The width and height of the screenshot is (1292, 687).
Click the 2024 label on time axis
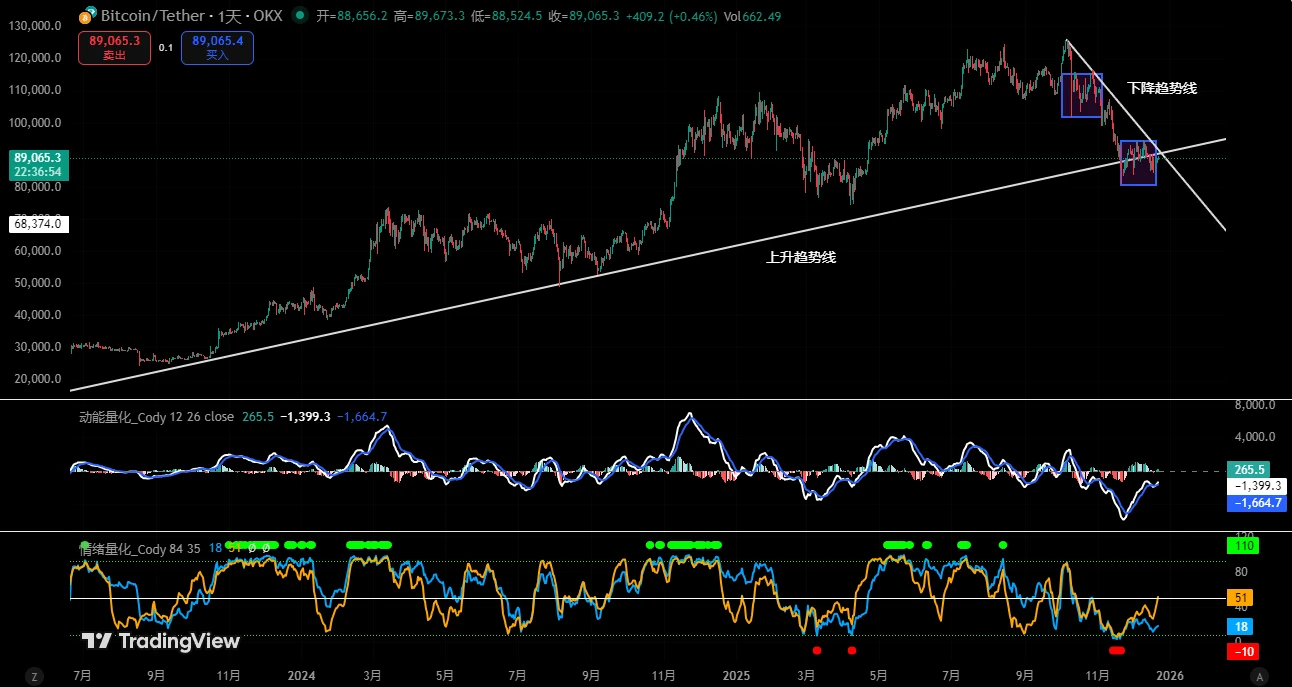(x=301, y=675)
